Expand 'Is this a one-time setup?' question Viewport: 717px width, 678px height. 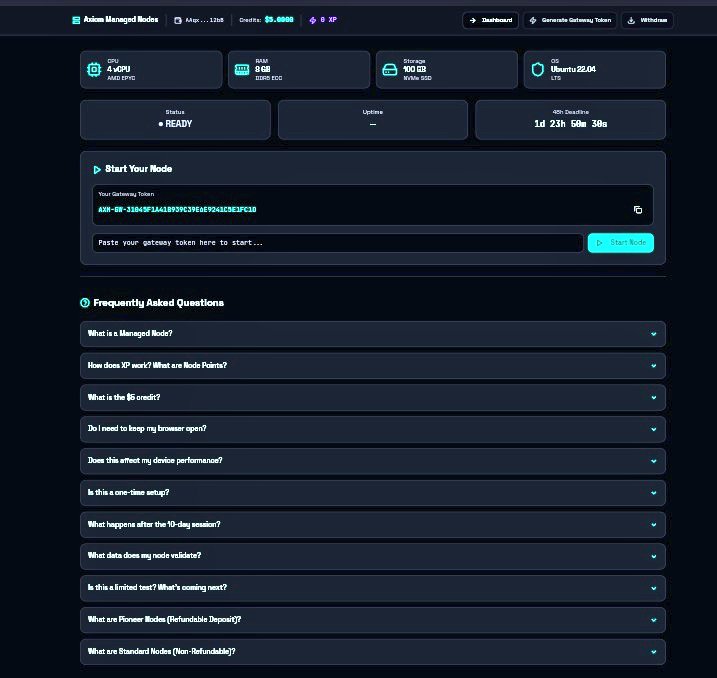click(373, 492)
